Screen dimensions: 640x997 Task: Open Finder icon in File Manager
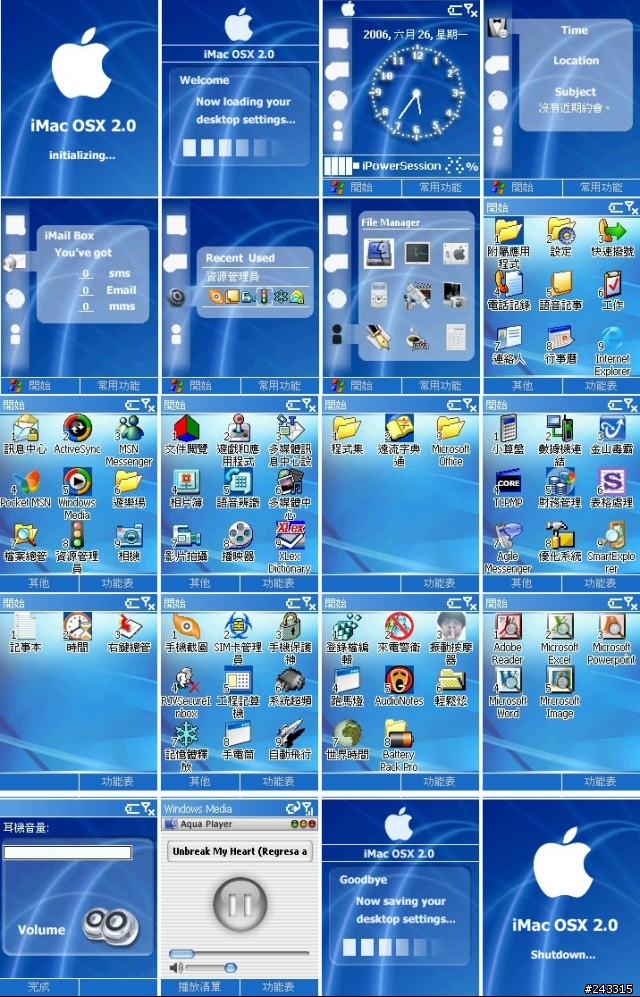point(379,253)
